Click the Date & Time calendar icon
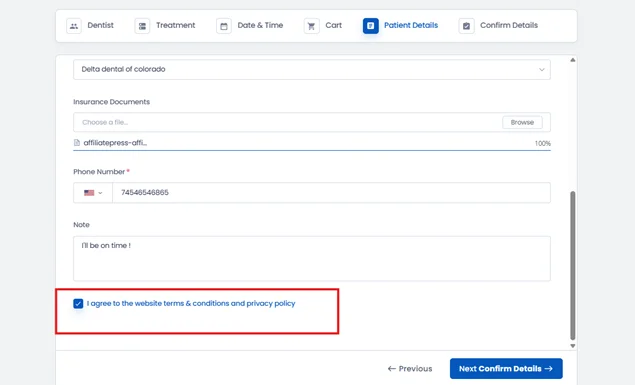The width and height of the screenshot is (635, 385). pos(224,26)
